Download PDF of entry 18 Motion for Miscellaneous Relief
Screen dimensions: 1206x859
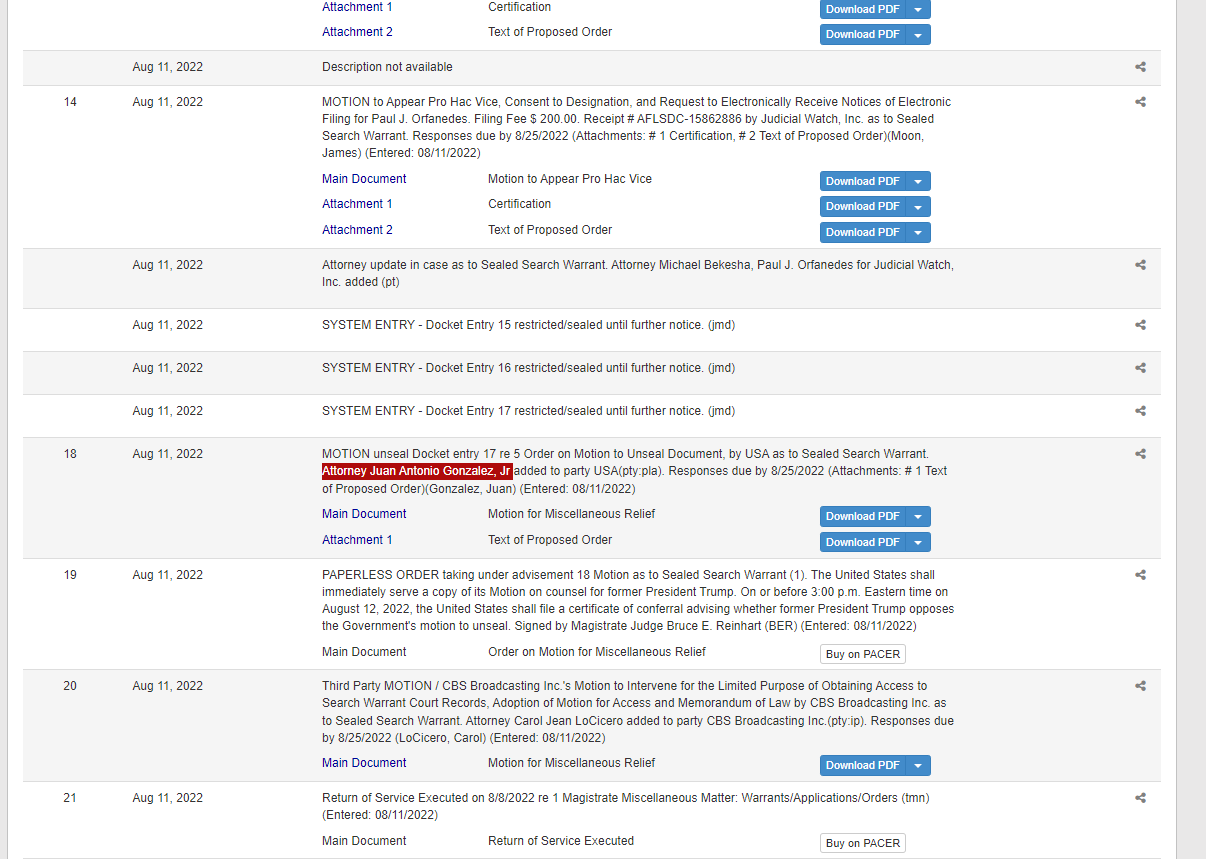click(864, 516)
